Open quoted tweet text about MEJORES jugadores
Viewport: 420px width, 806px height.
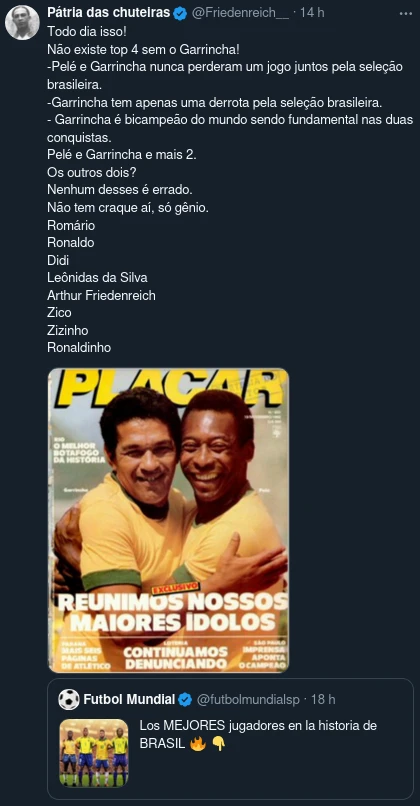pos(258,735)
